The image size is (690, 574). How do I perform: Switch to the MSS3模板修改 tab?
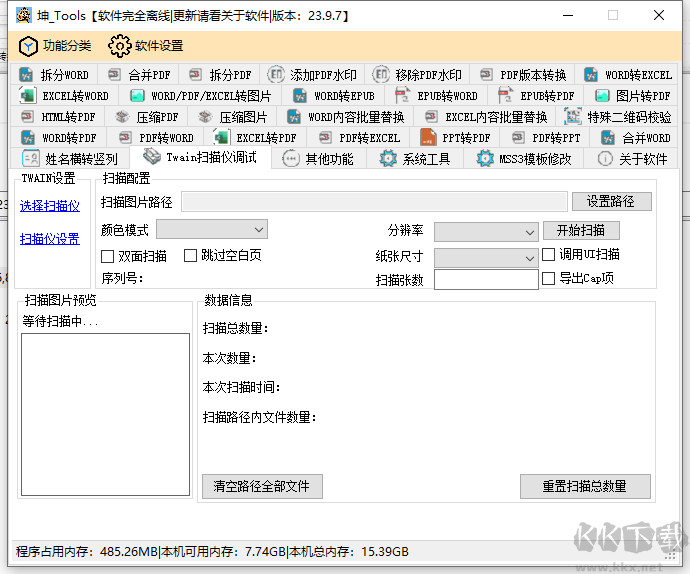[x=524, y=159]
